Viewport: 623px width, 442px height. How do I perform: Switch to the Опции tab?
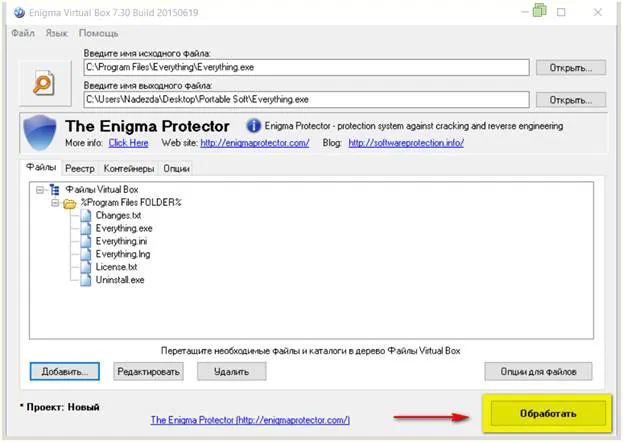click(x=176, y=169)
